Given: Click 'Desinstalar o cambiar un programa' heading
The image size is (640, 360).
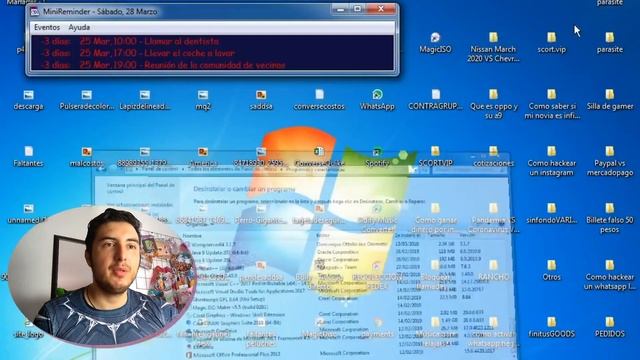Looking at the screenshot, I should (244, 189).
